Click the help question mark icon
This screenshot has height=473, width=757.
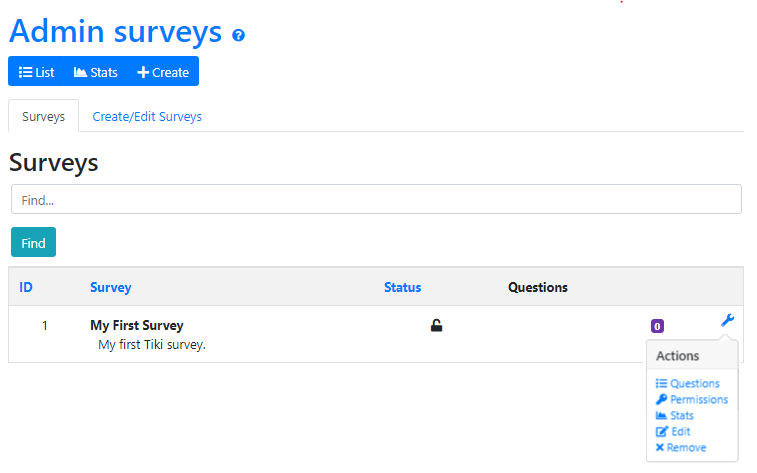coord(238,35)
